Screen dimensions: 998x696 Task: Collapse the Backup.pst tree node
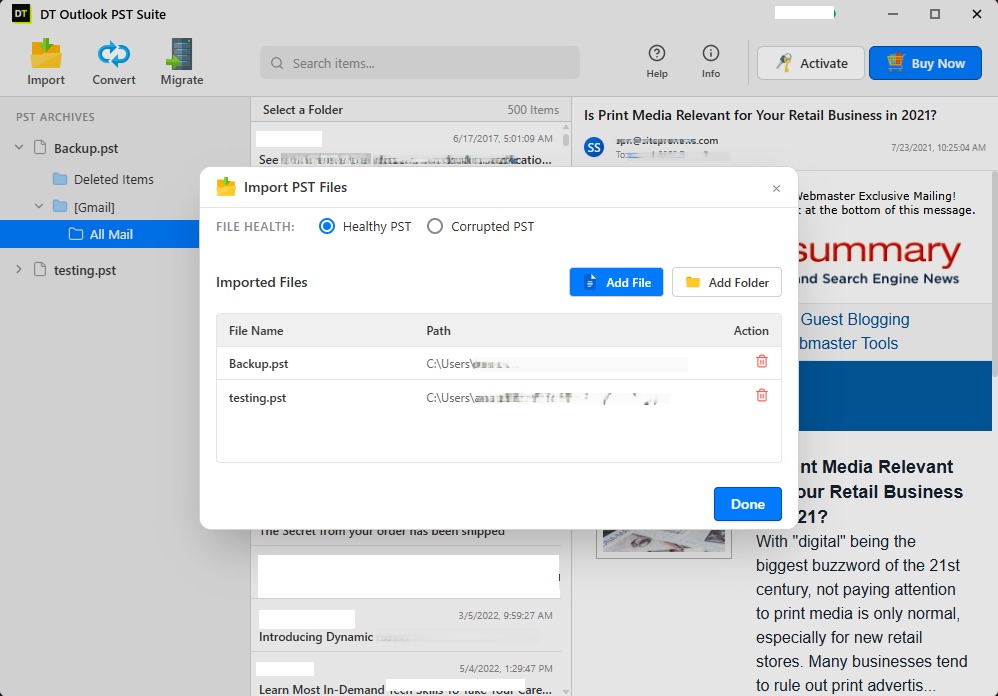19,148
